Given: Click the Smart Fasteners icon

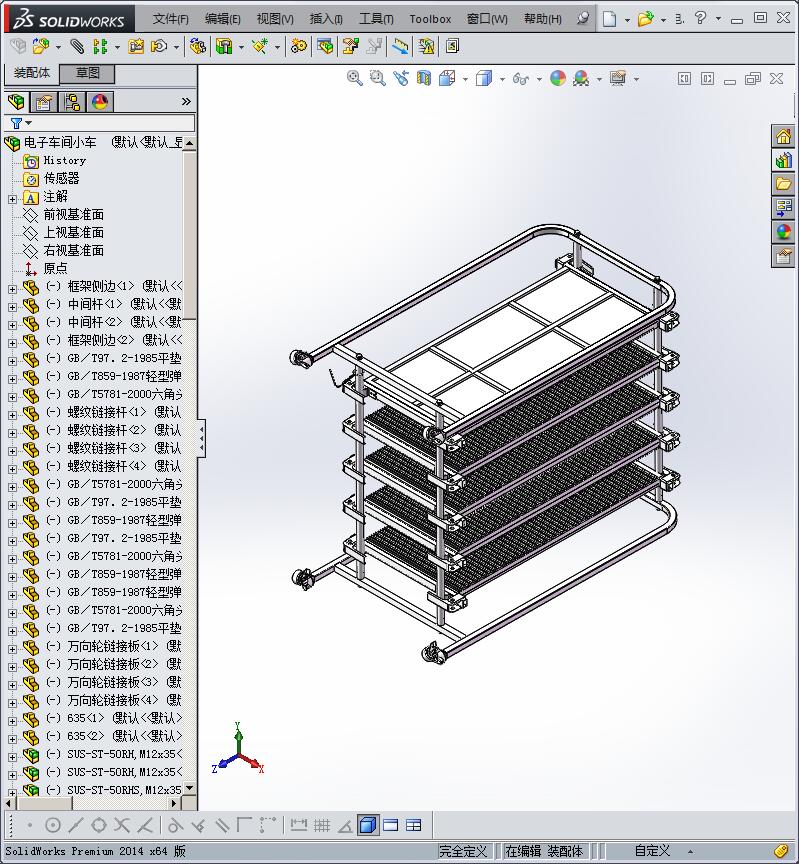Looking at the screenshot, I should pos(136,47).
